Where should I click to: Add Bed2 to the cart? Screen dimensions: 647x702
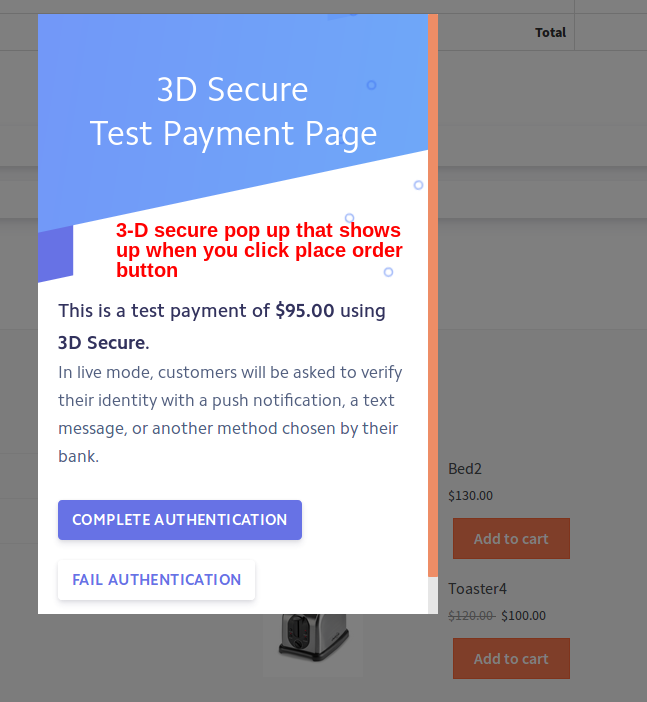coord(511,539)
